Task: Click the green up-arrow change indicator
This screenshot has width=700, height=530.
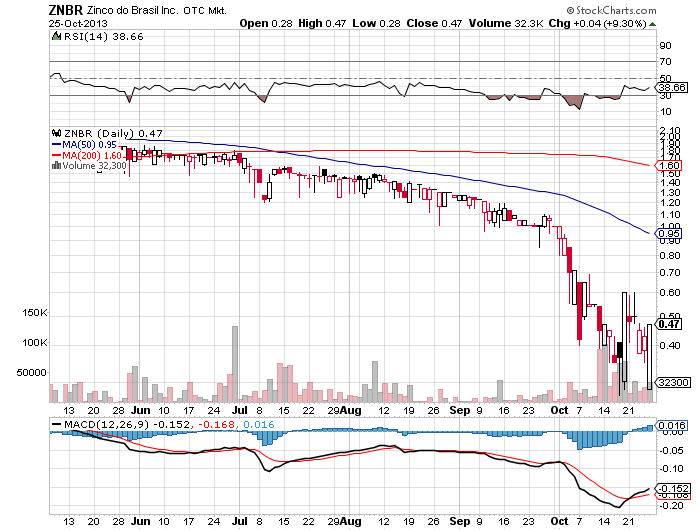Action: point(652,24)
